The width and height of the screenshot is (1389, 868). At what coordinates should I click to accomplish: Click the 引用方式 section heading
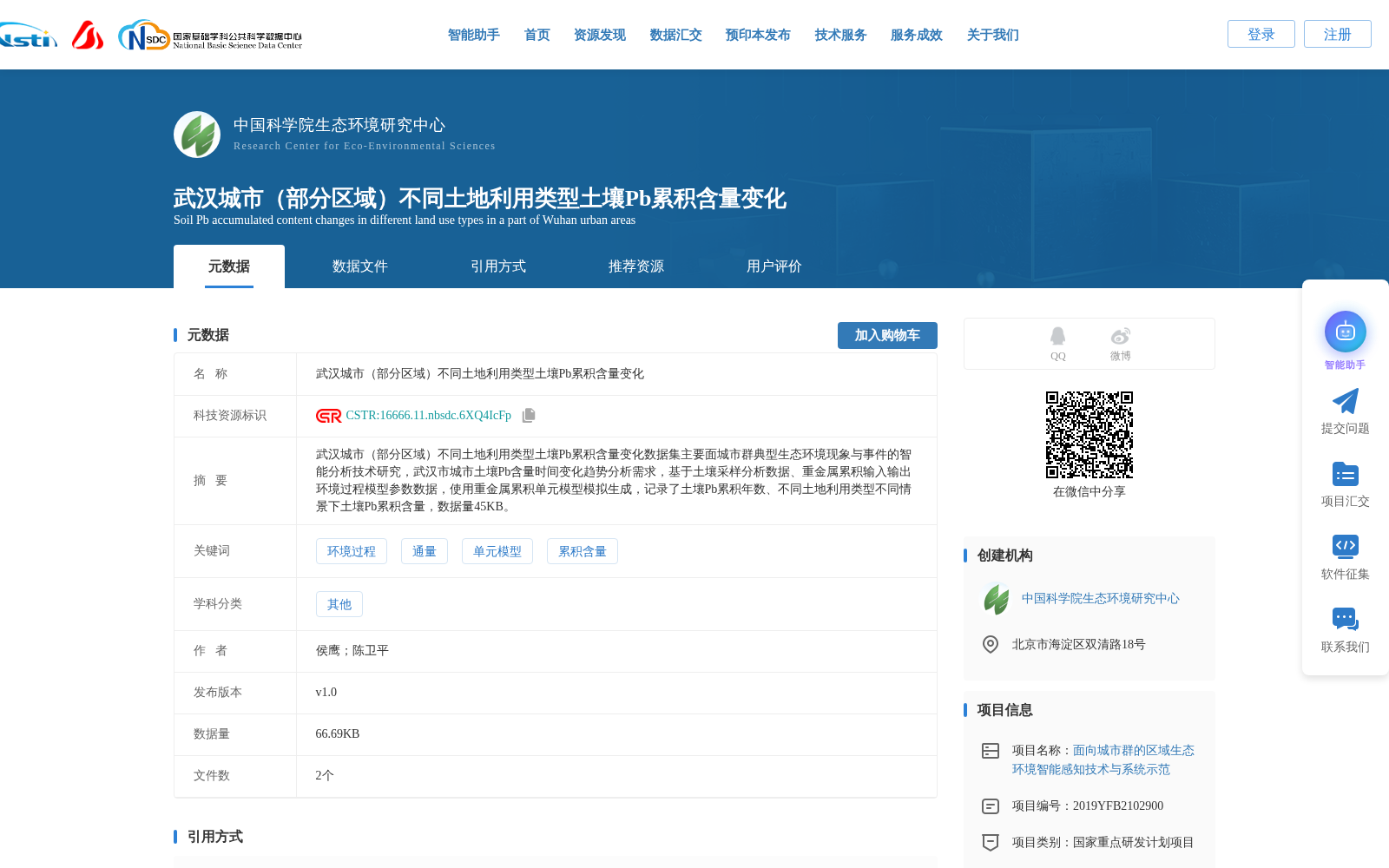pyautogui.click(x=215, y=837)
